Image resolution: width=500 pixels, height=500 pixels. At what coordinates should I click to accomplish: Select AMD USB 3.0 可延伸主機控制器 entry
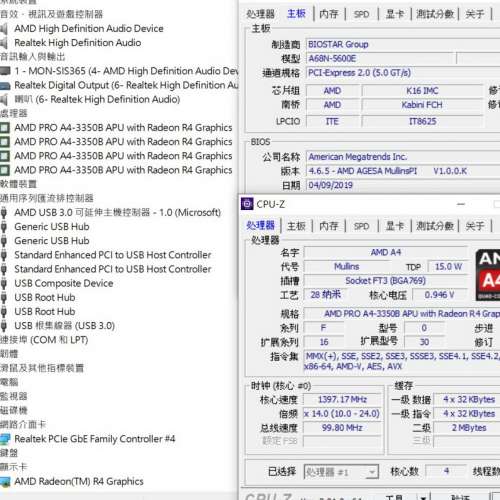[117, 213]
